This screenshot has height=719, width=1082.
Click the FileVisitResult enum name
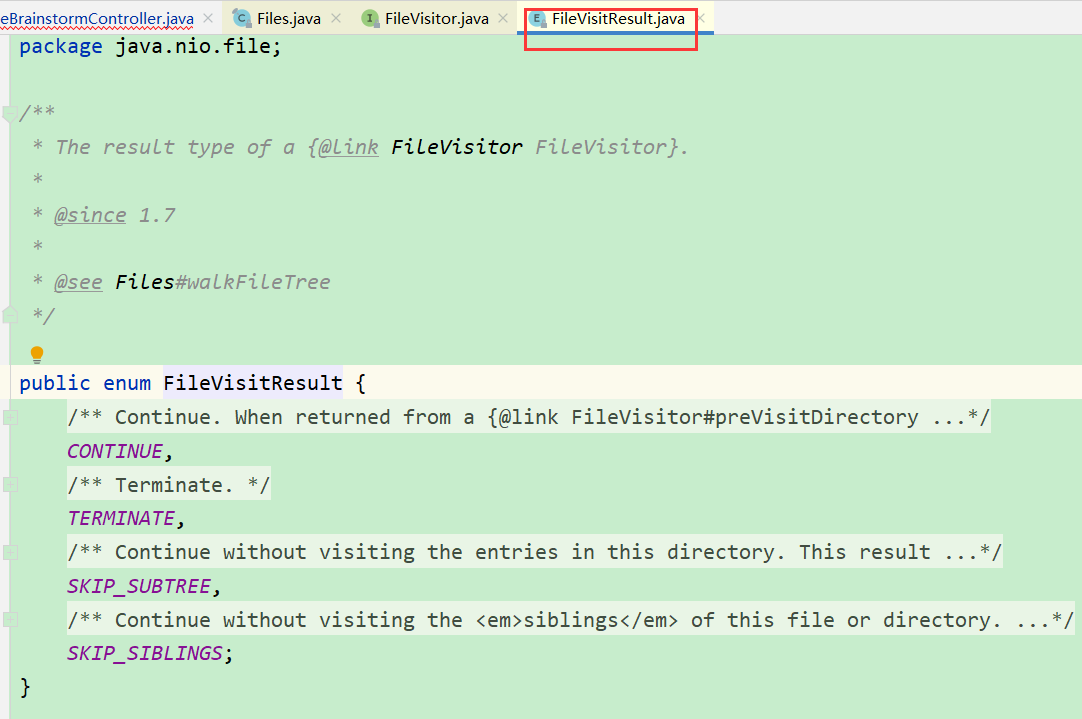(x=253, y=383)
